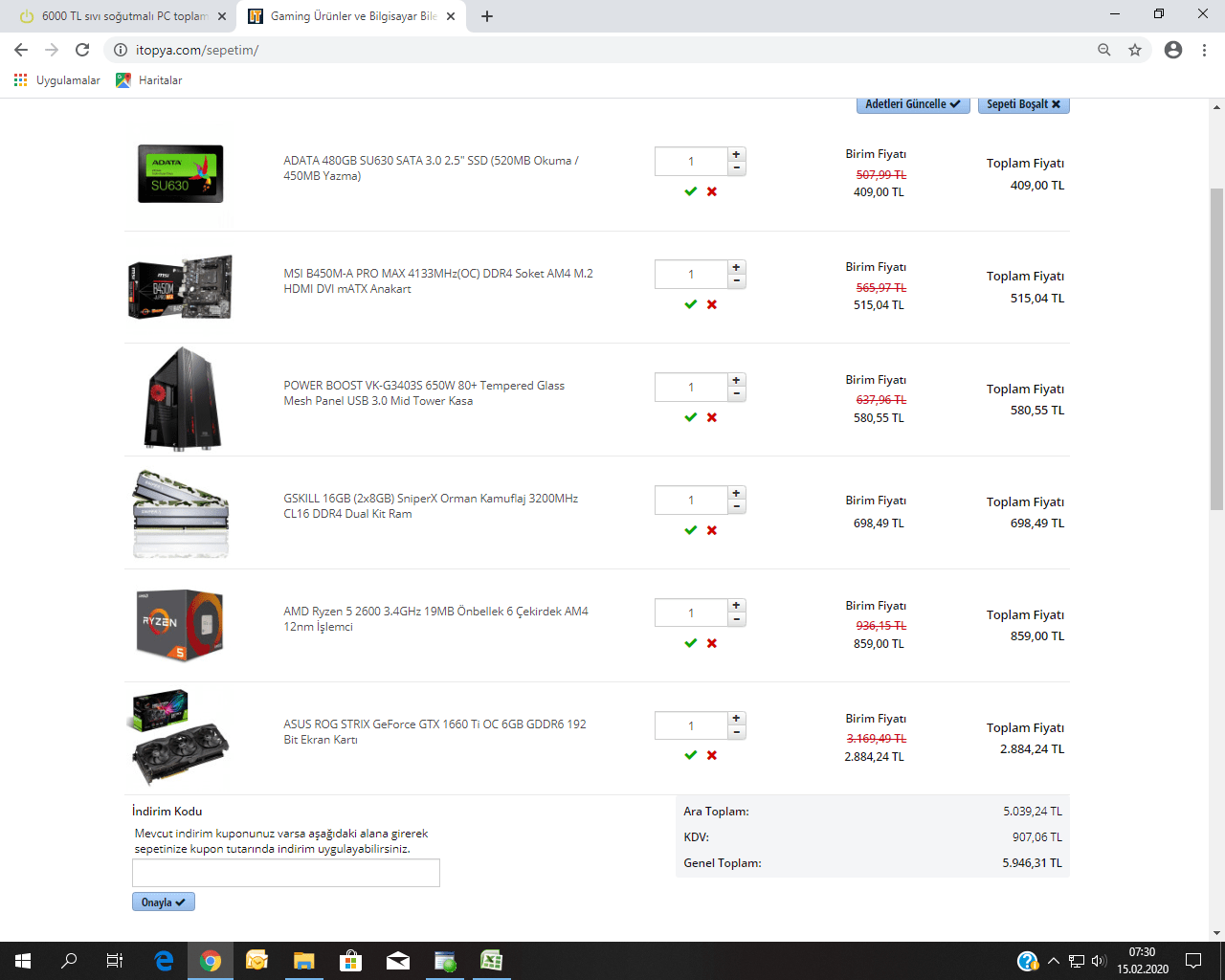Decrease quantity of GSKILL 16GB RAM
The width and height of the screenshot is (1225, 980).
pyautogui.click(x=736, y=507)
